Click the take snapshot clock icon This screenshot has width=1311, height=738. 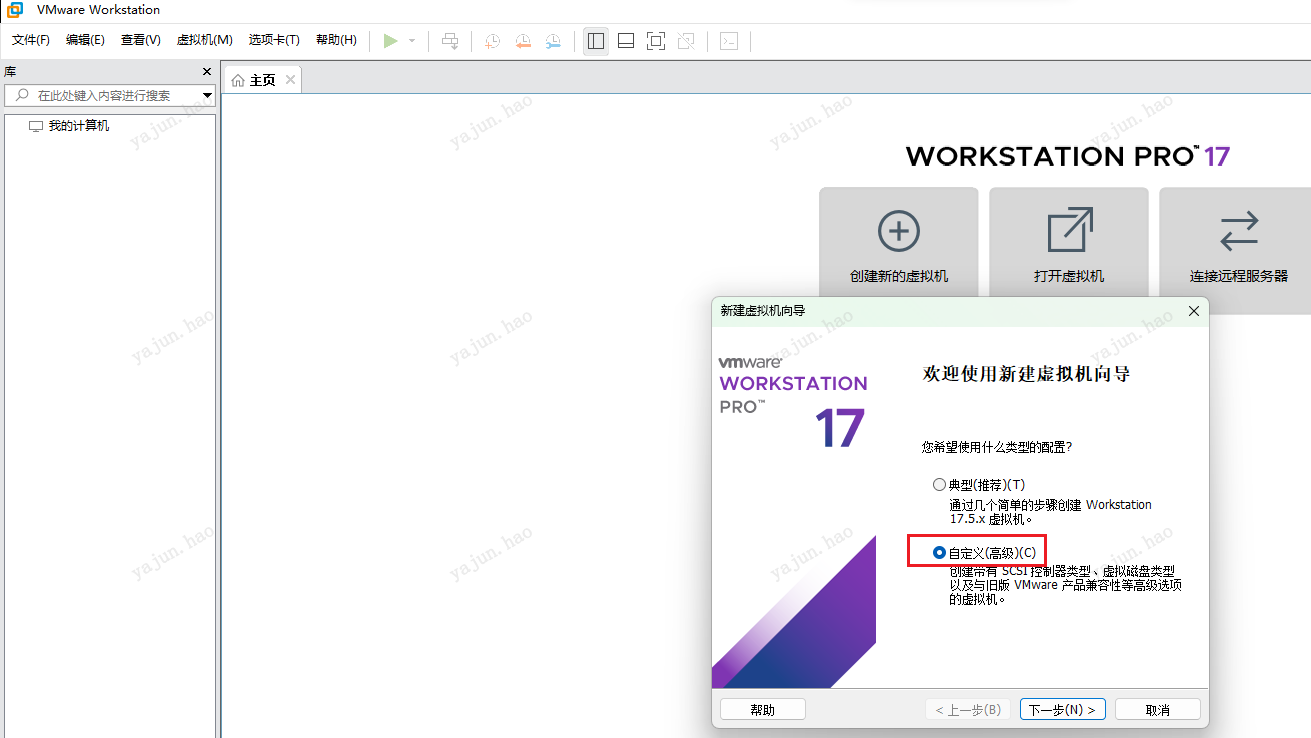[x=493, y=41]
